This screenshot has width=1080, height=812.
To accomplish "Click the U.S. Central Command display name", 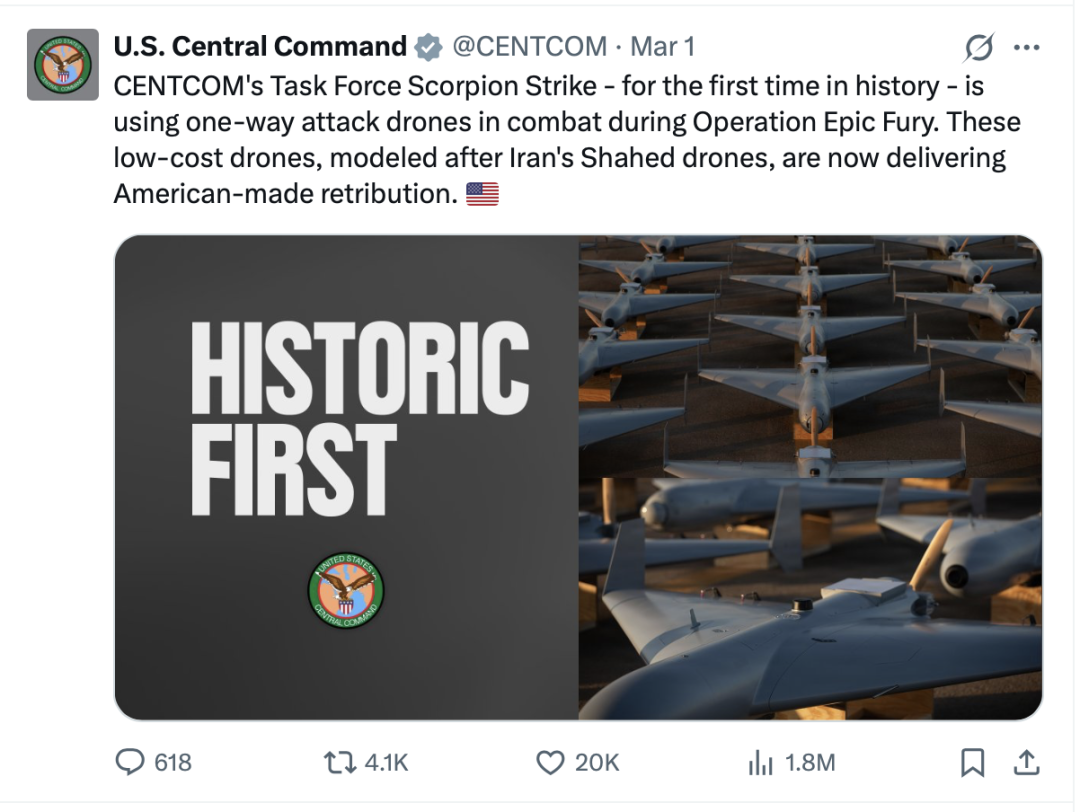I will pyautogui.click(x=260, y=47).
